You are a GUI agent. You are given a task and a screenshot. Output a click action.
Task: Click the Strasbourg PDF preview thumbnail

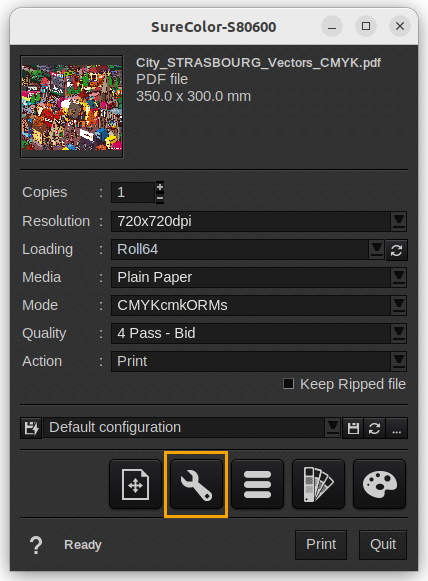(x=72, y=107)
